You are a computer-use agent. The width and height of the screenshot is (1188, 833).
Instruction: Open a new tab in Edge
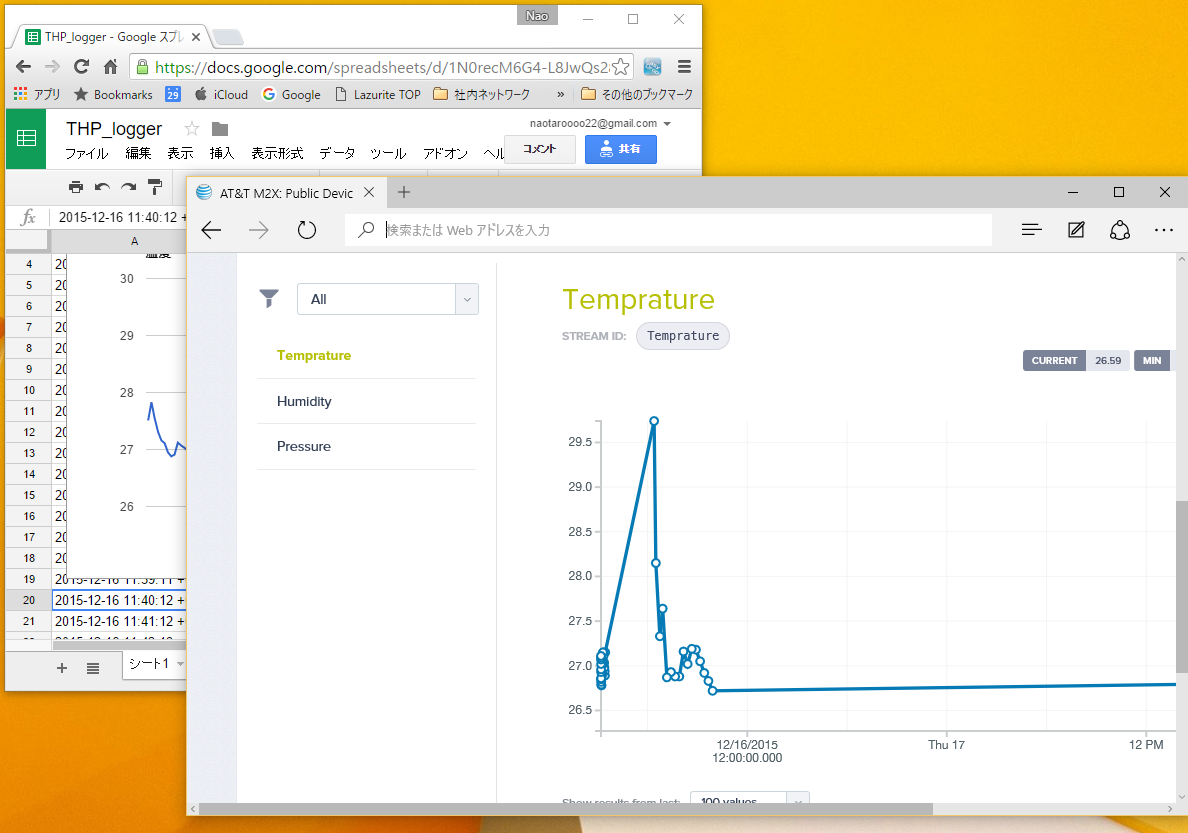pyautogui.click(x=404, y=193)
